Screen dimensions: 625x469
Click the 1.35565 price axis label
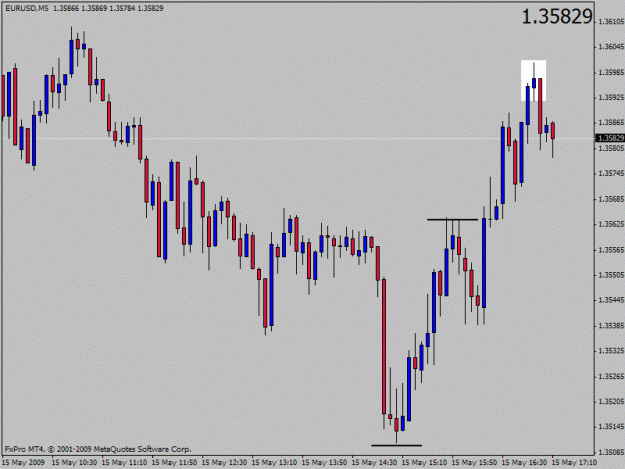(x=611, y=250)
